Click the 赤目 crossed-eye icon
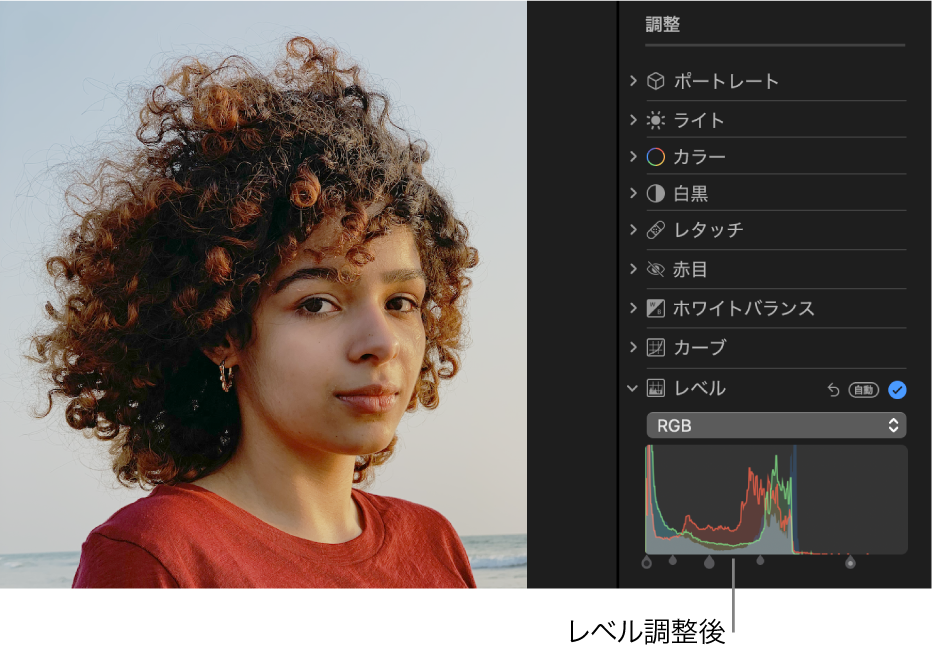 (x=655, y=269)
